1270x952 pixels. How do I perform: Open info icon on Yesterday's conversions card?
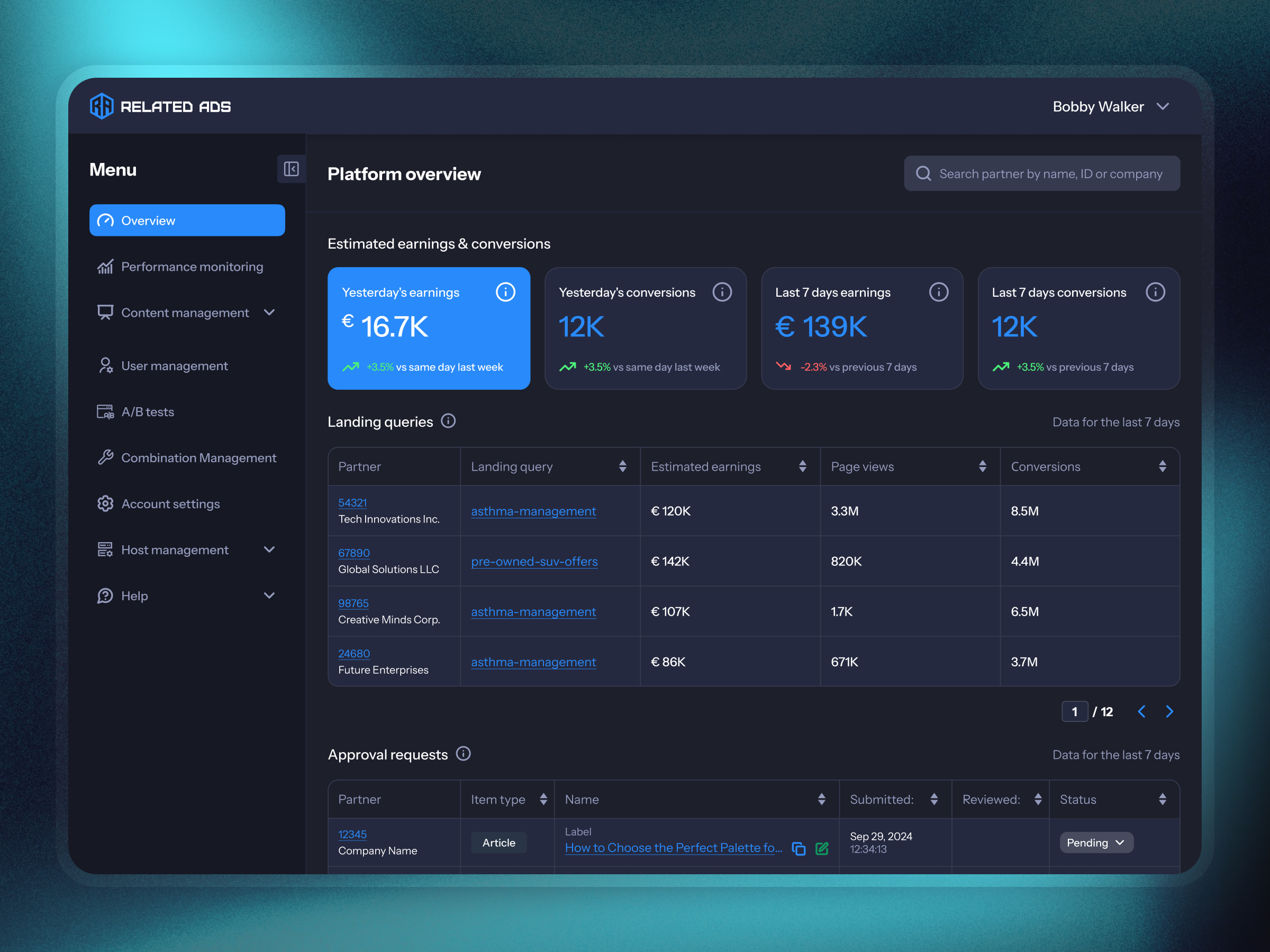click(722, 292)
